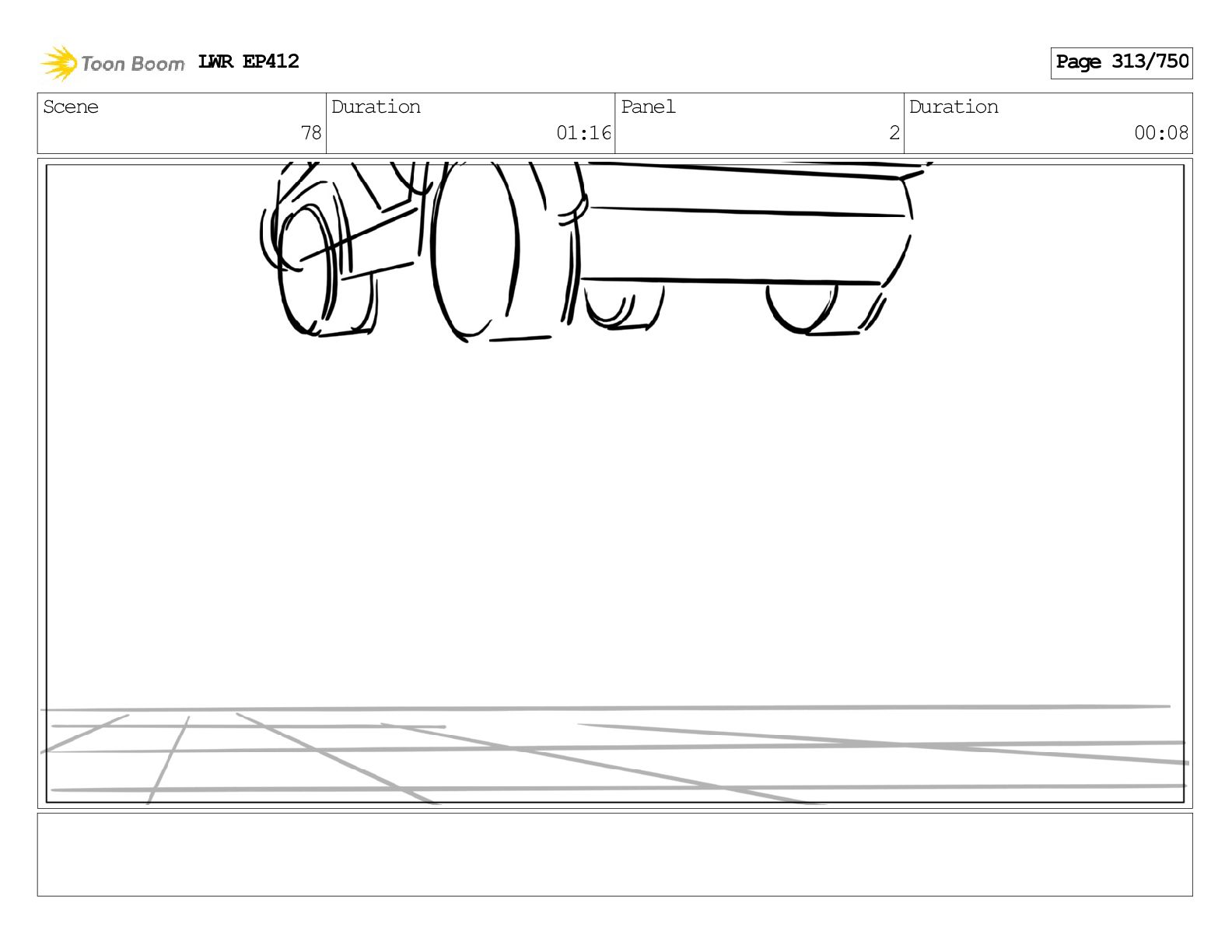Click the Toon Boom logo

(112, 63)
